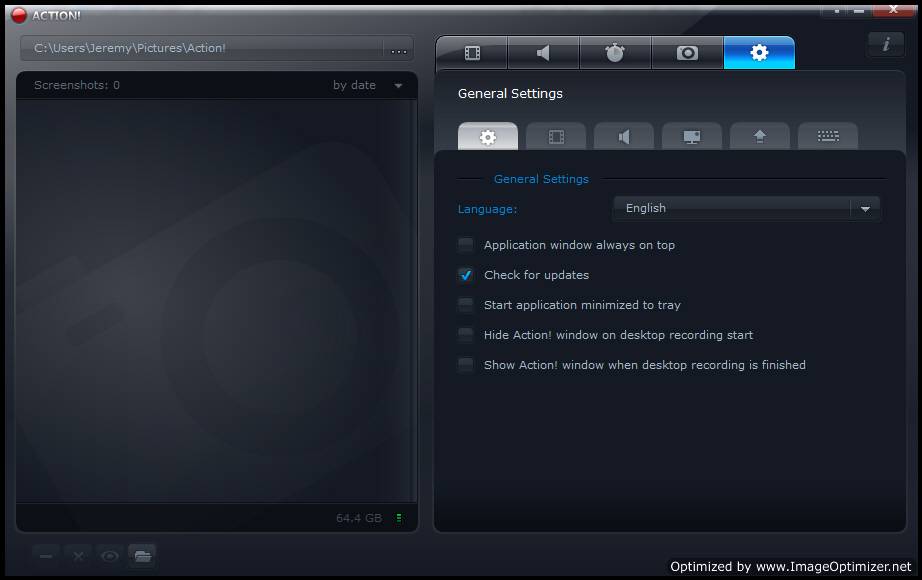Open the hotkeys keyboard settings sub-tab

[x=828, y=136]
